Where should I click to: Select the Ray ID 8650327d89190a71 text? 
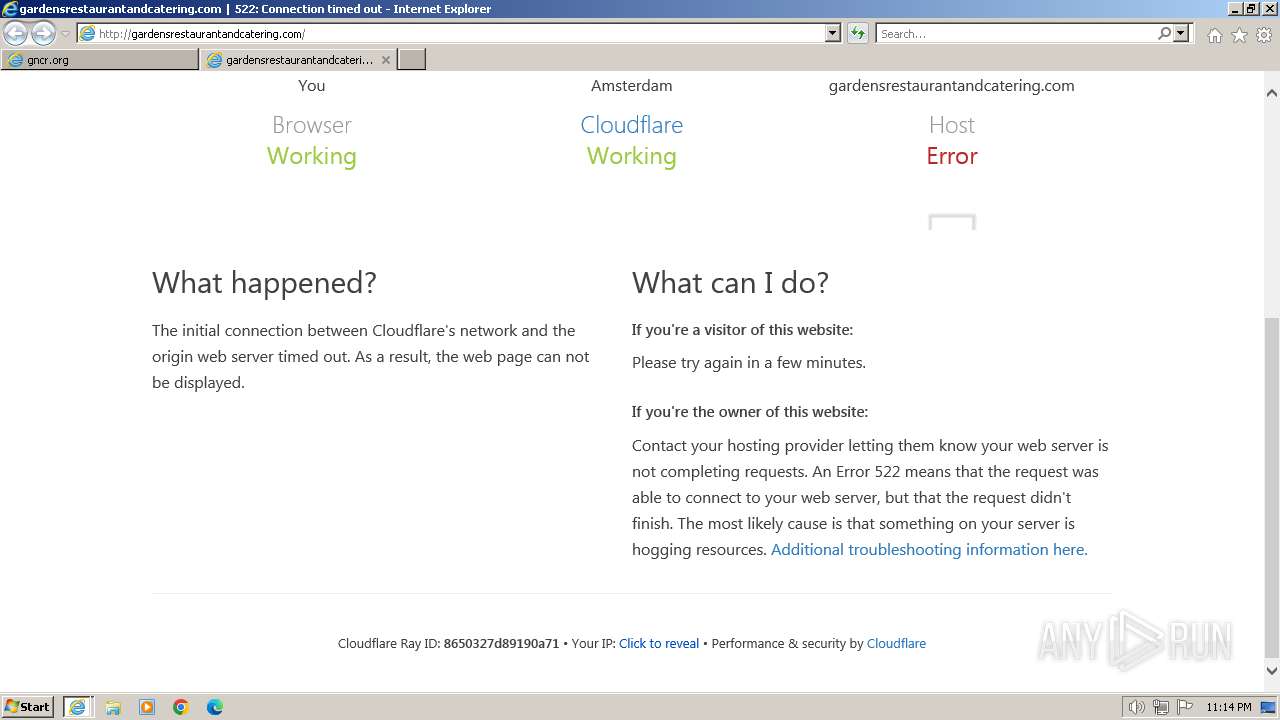pos(501,643)
